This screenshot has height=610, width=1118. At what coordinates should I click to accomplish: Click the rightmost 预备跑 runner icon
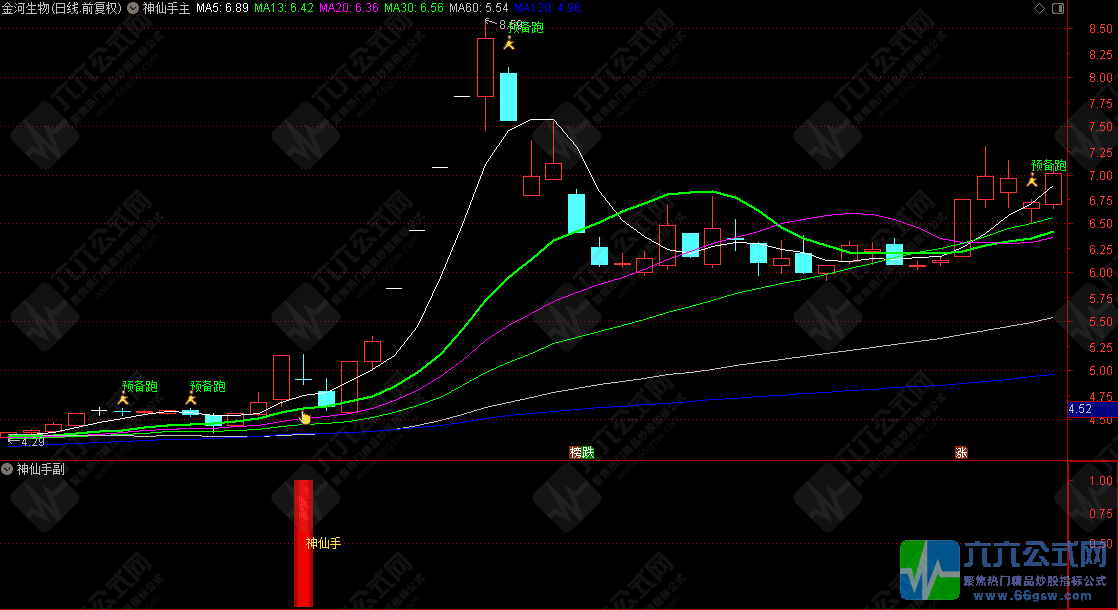(x=1031, y=181)
